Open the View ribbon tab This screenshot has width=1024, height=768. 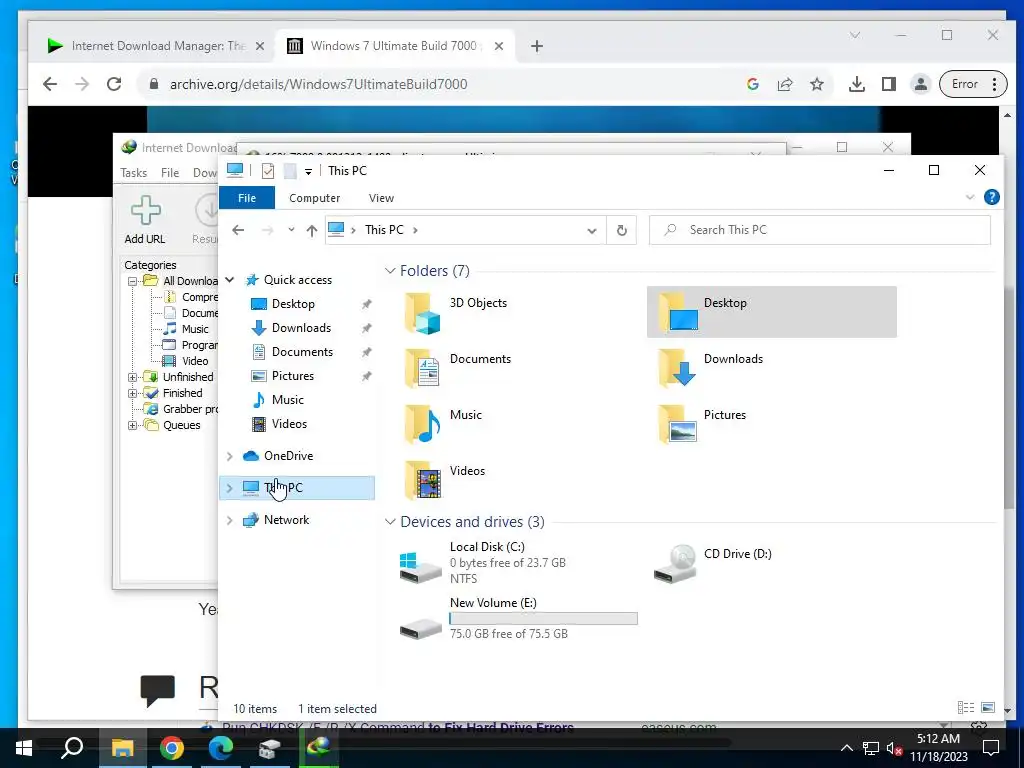[381, 198]
